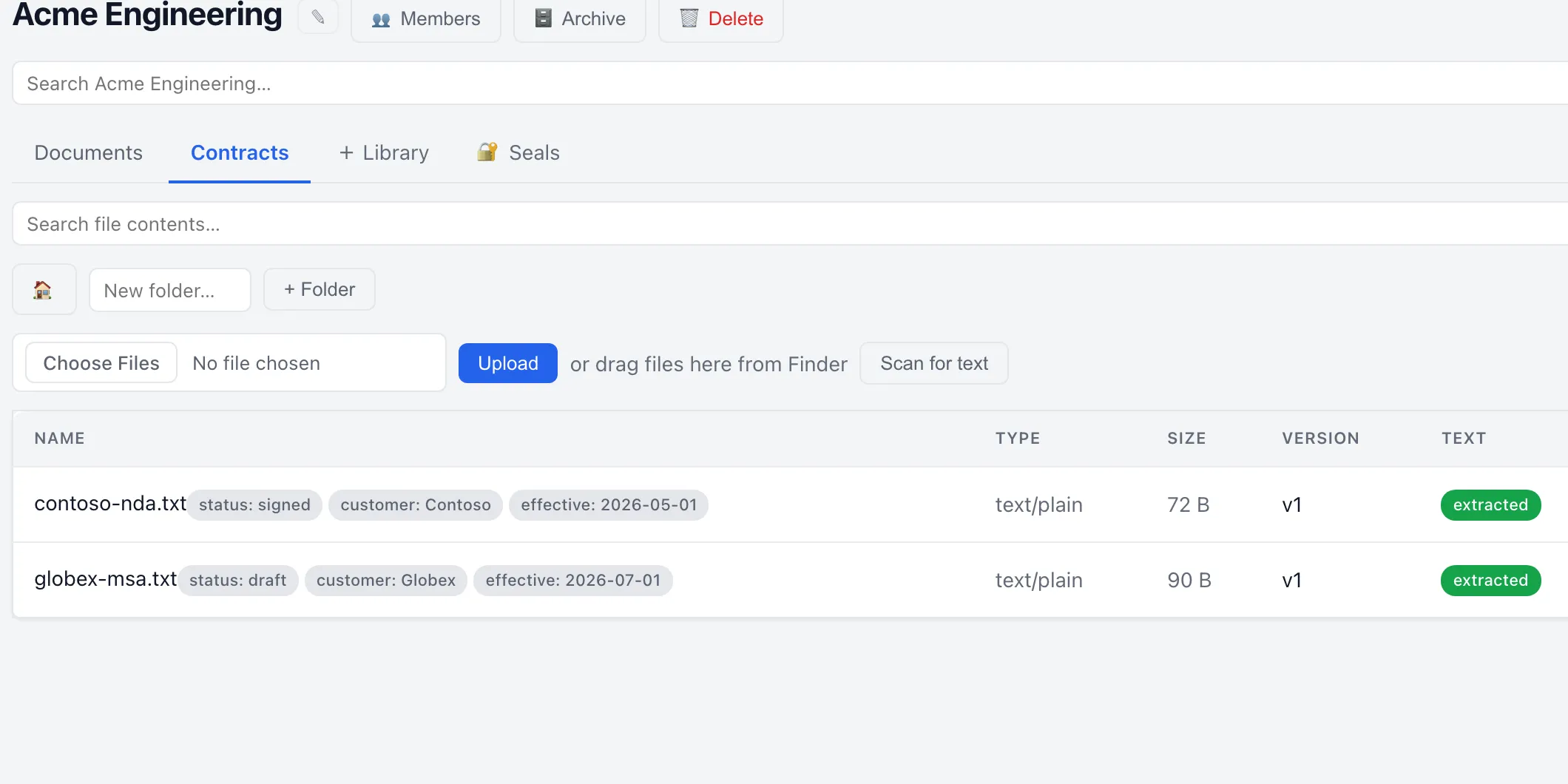Click the extracted badge for globex-msa.txt
This screenshot has width=1568, height=784.
pyautogui.click(x=1490, y=581)
